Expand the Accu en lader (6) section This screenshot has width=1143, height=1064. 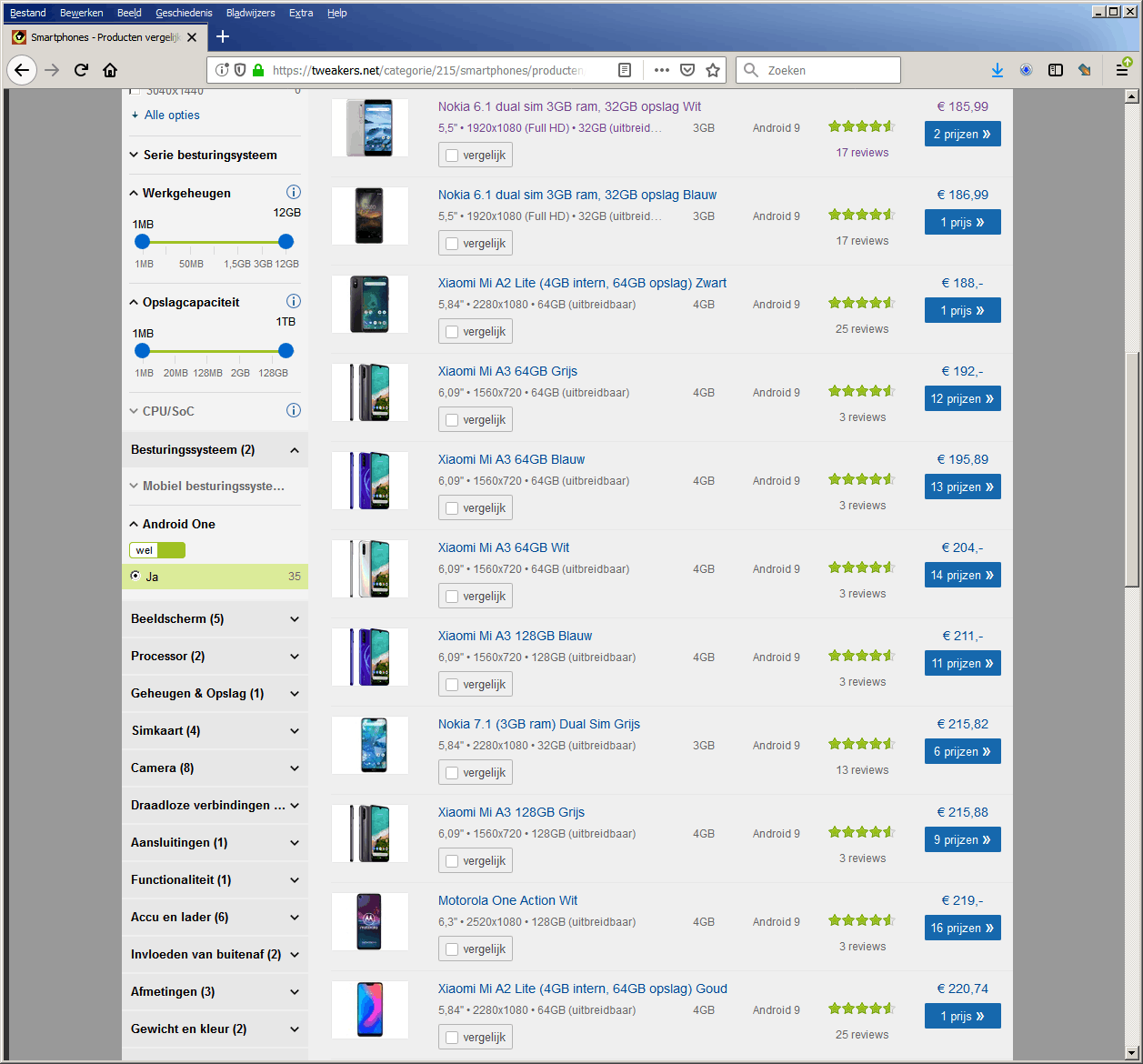(x=215, y=917)
